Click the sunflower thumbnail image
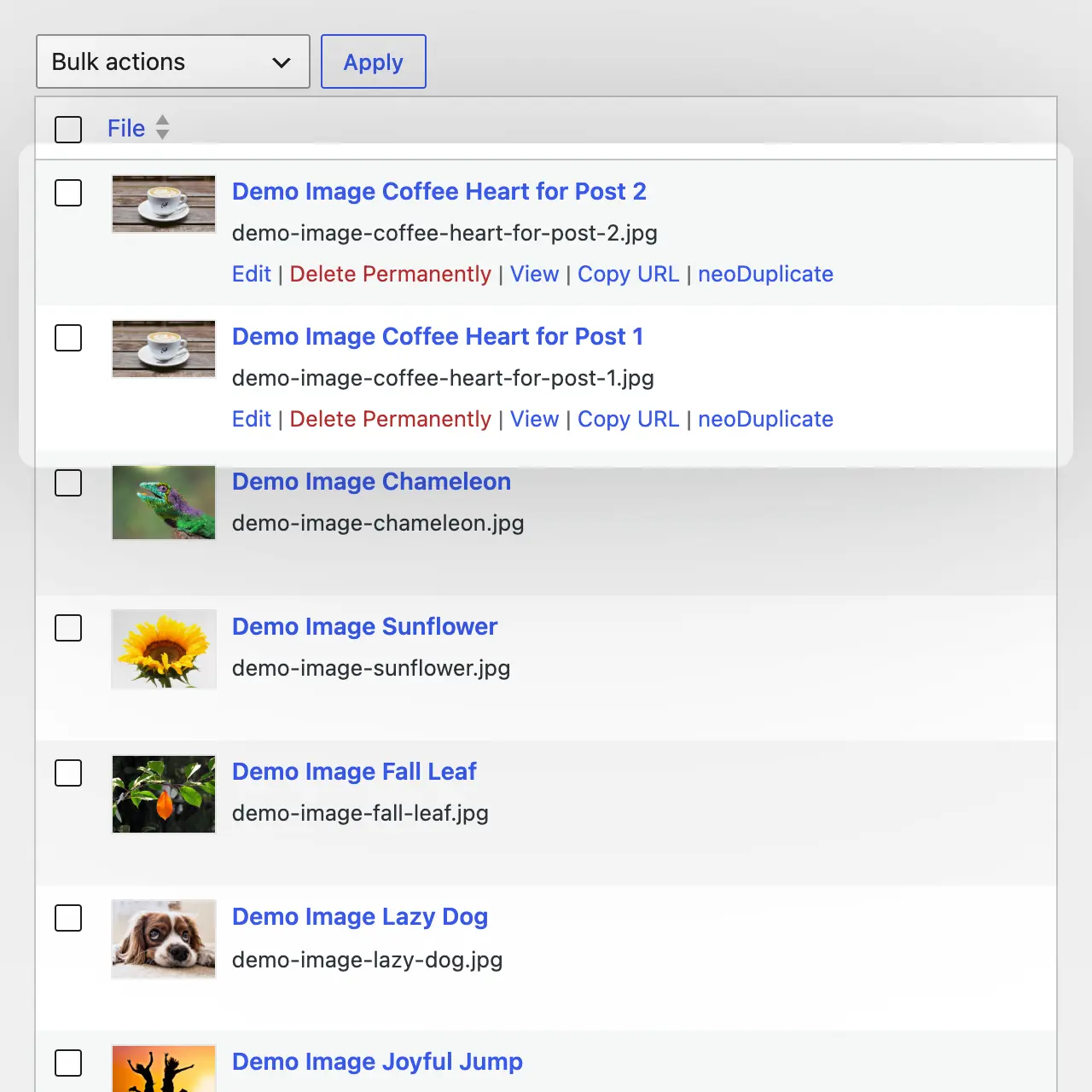 (164, 649)
